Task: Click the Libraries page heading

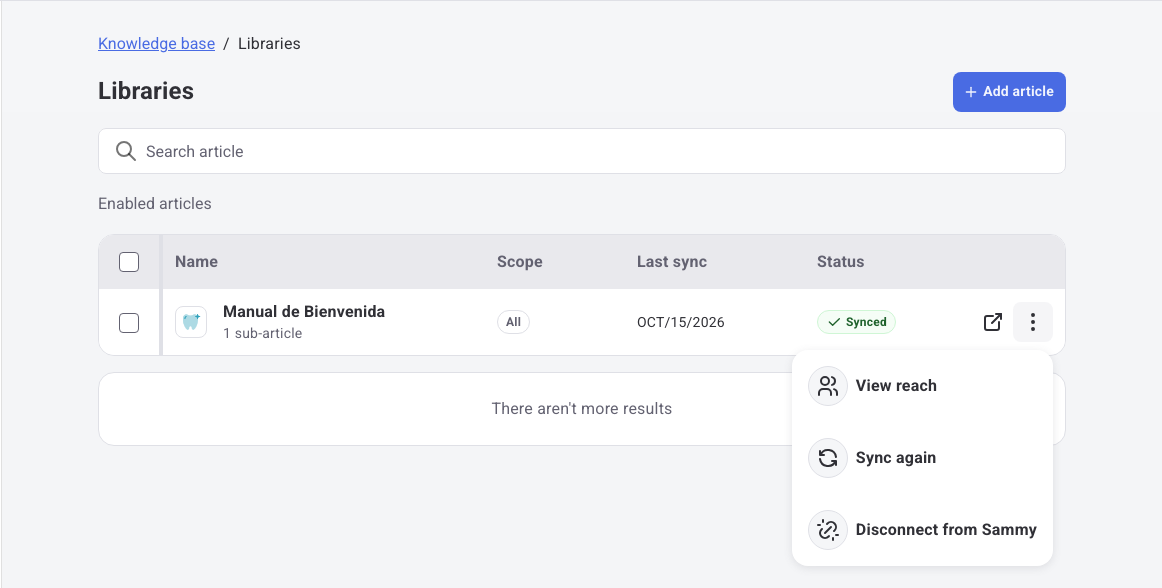Action: click(146, 91)
